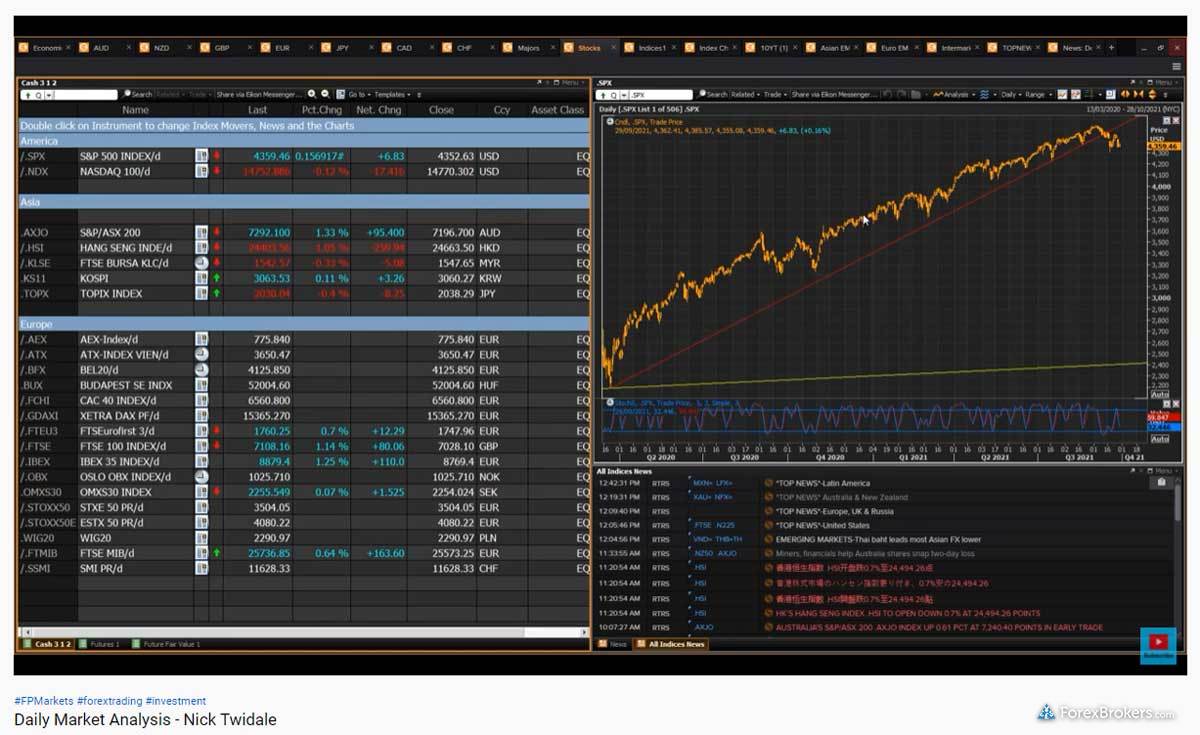Click the camera icon in All Indices News
This screenshot has height=735, width=1200.
coord(1160,482)
